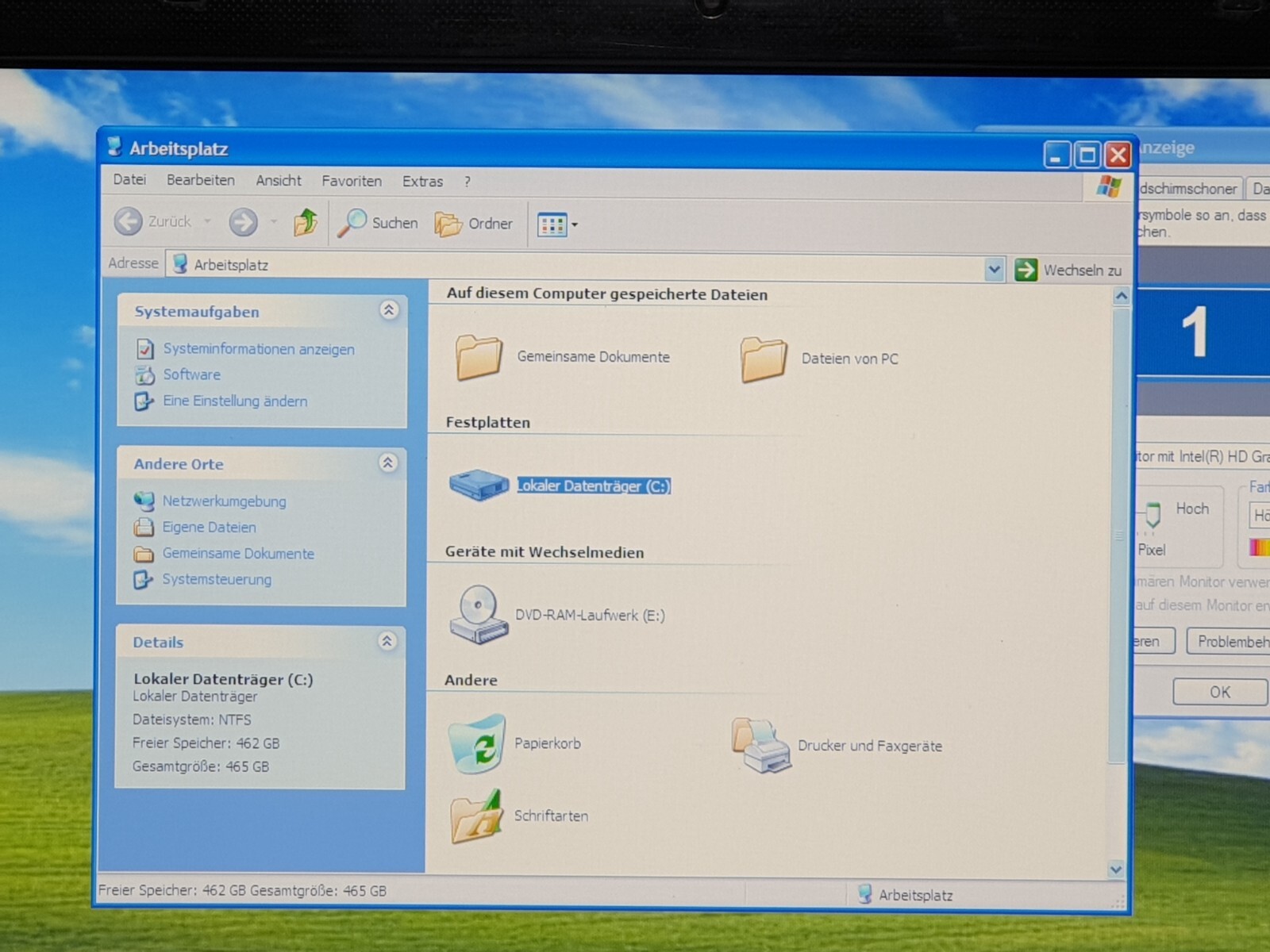The height and width of the screenshot is (952, 1270).
Task: Click the vertical scrollbar thumb in file pane
Action: coord(1119,535)
